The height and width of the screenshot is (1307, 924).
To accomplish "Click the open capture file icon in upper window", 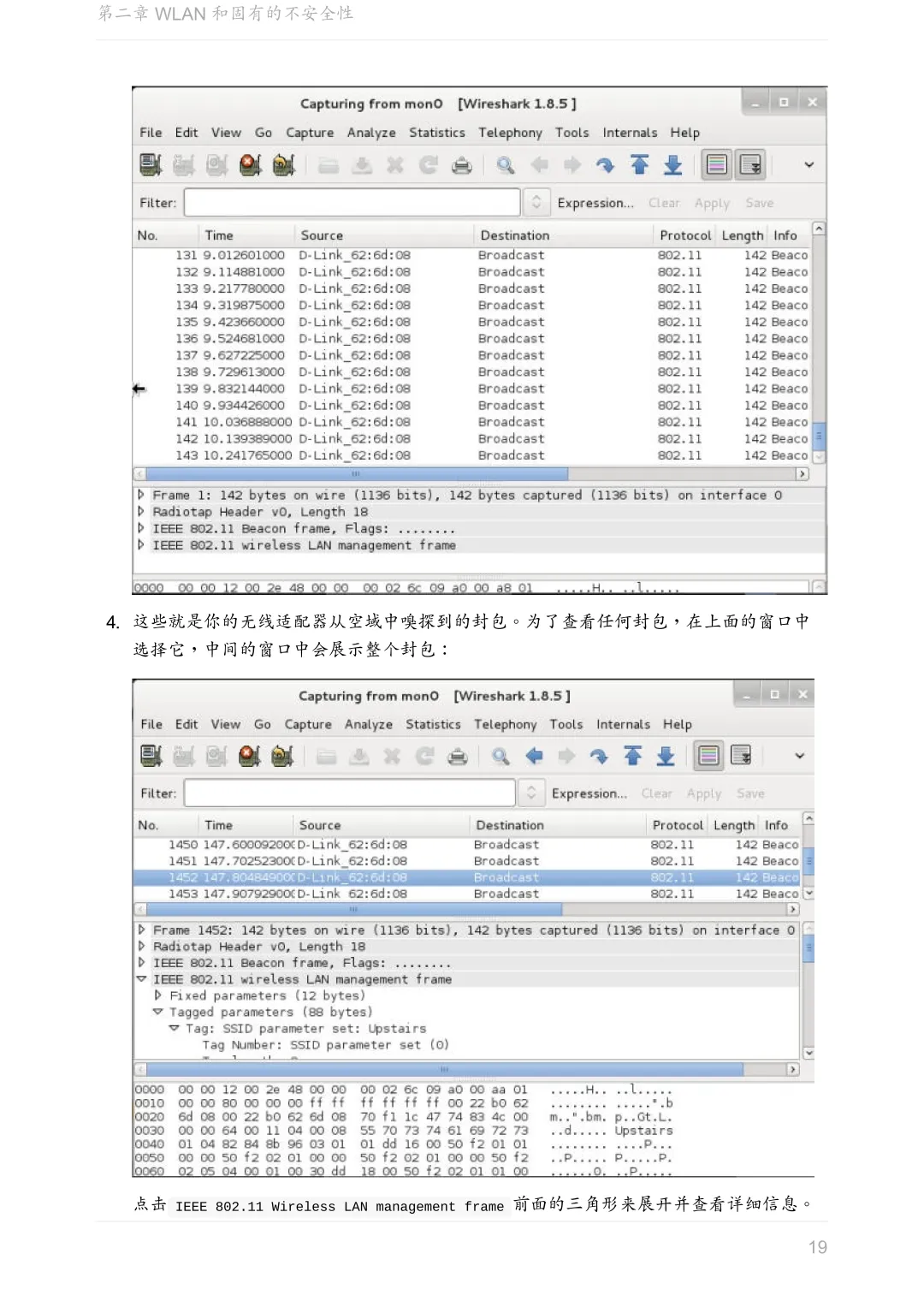I will click(x=329, y=165).
